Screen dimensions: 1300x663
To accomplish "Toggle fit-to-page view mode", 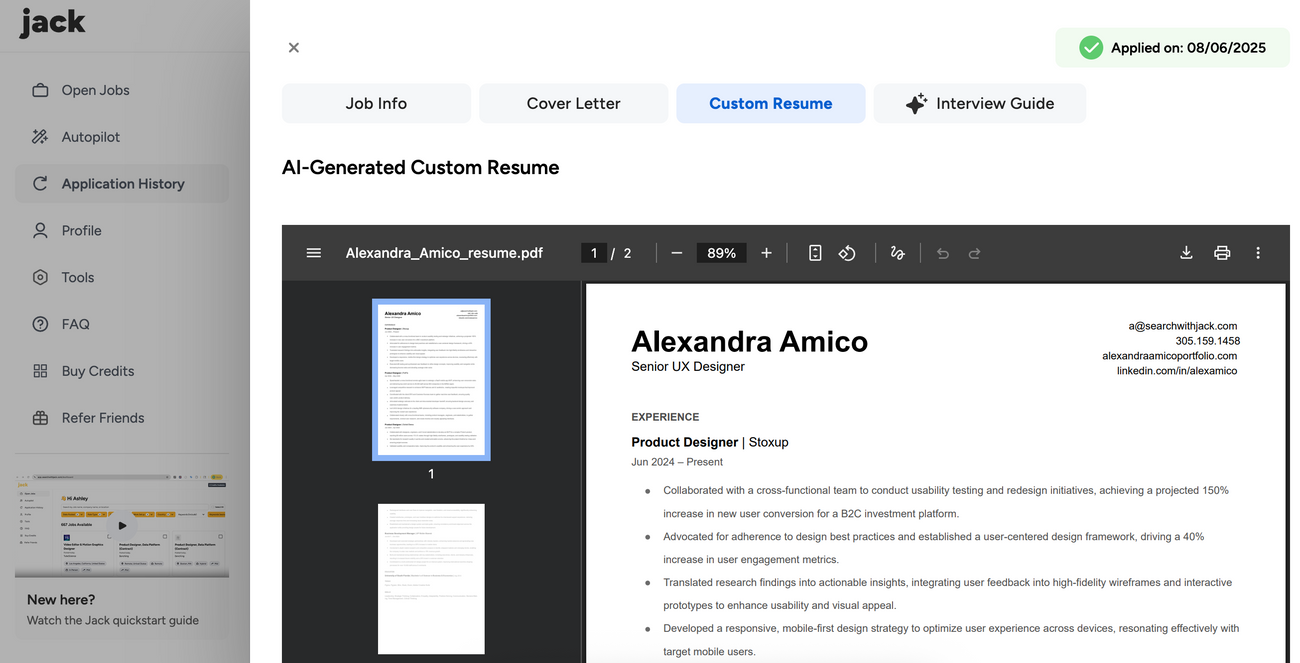I will (815, 253).
